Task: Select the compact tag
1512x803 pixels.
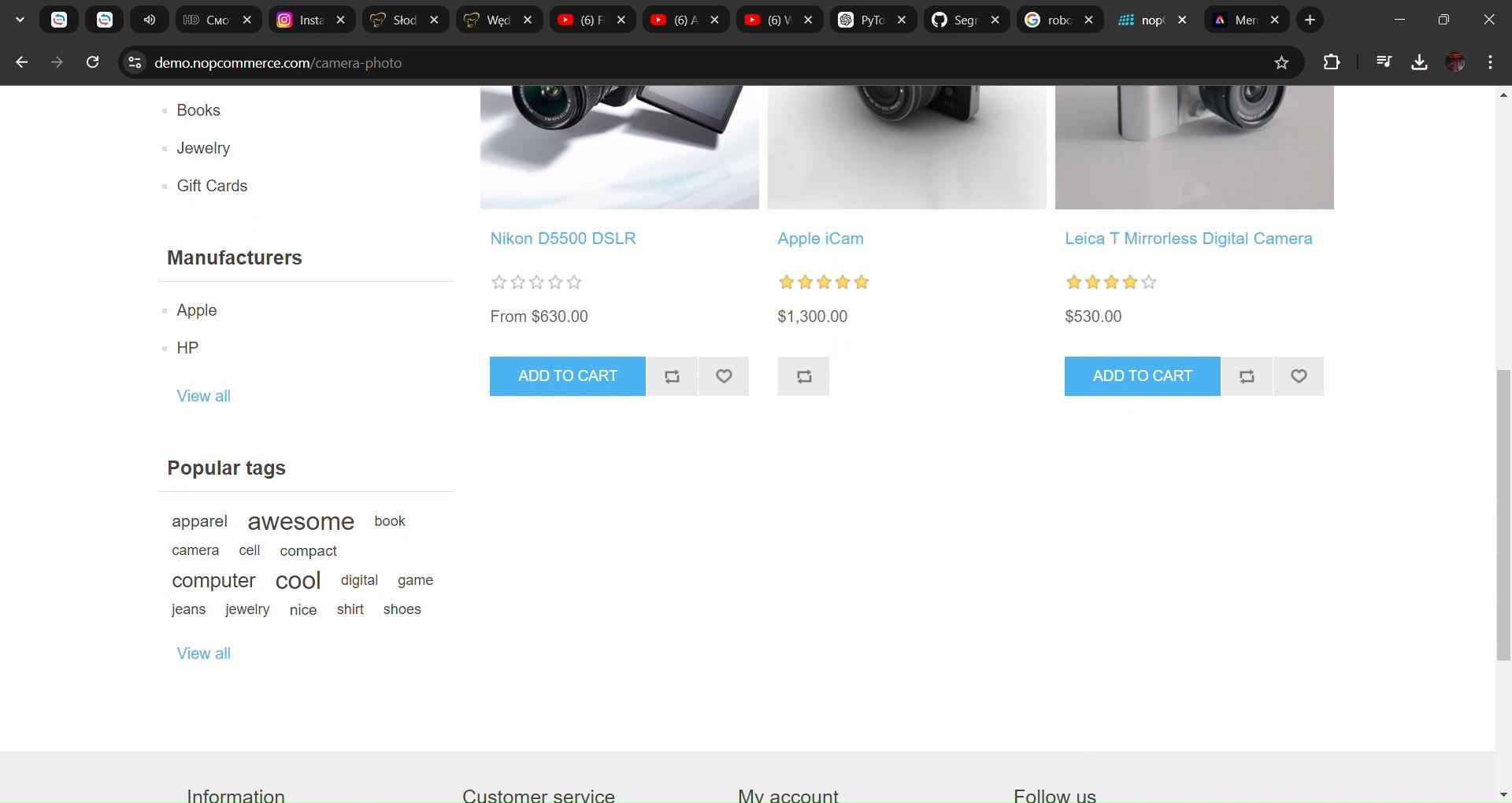Action: [x=308, y=551]
